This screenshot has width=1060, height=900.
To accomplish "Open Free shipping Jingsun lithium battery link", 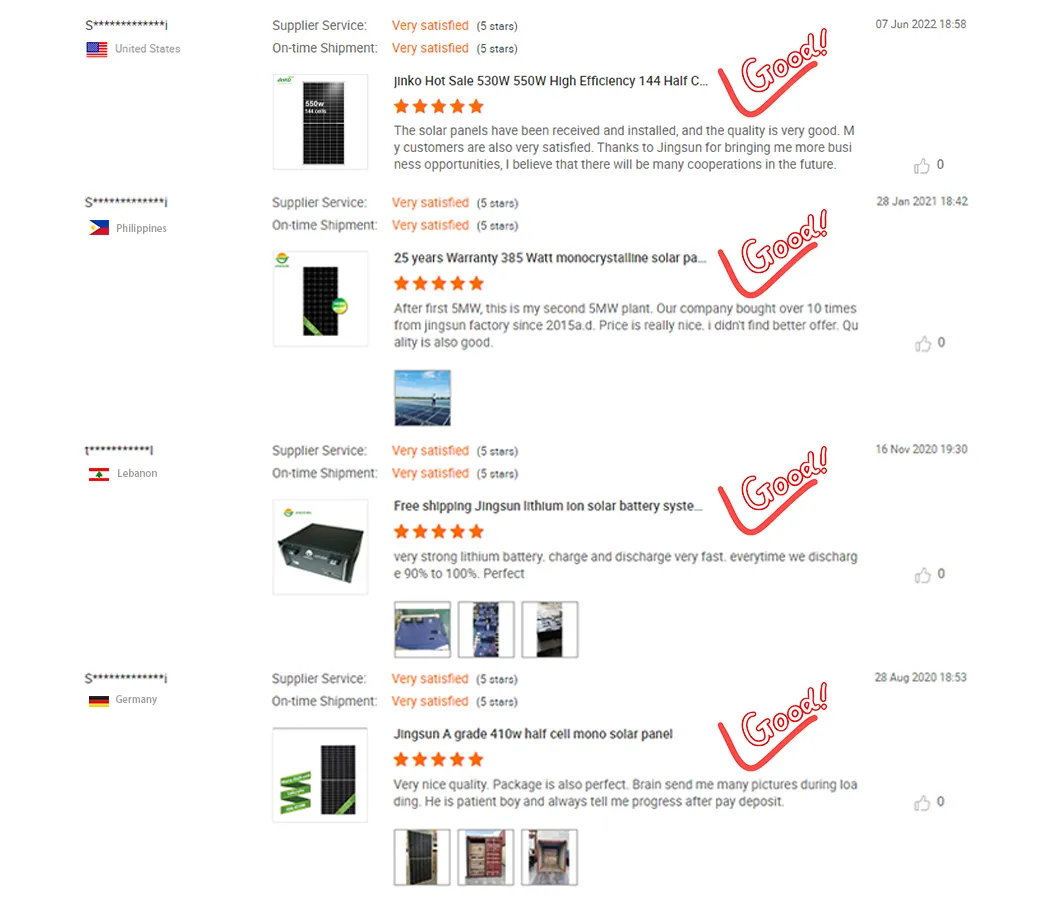I will [x=548, y=506].
